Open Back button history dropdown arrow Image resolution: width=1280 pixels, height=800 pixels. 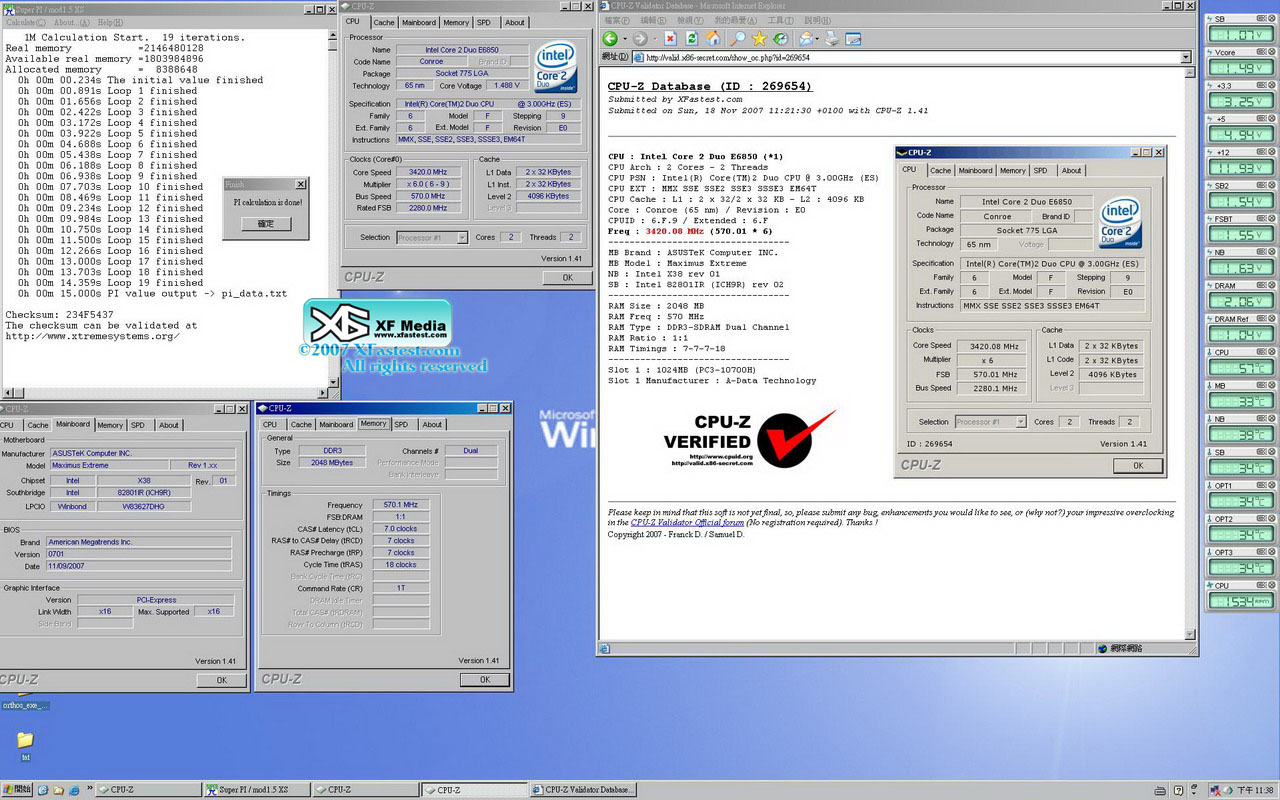625,39
